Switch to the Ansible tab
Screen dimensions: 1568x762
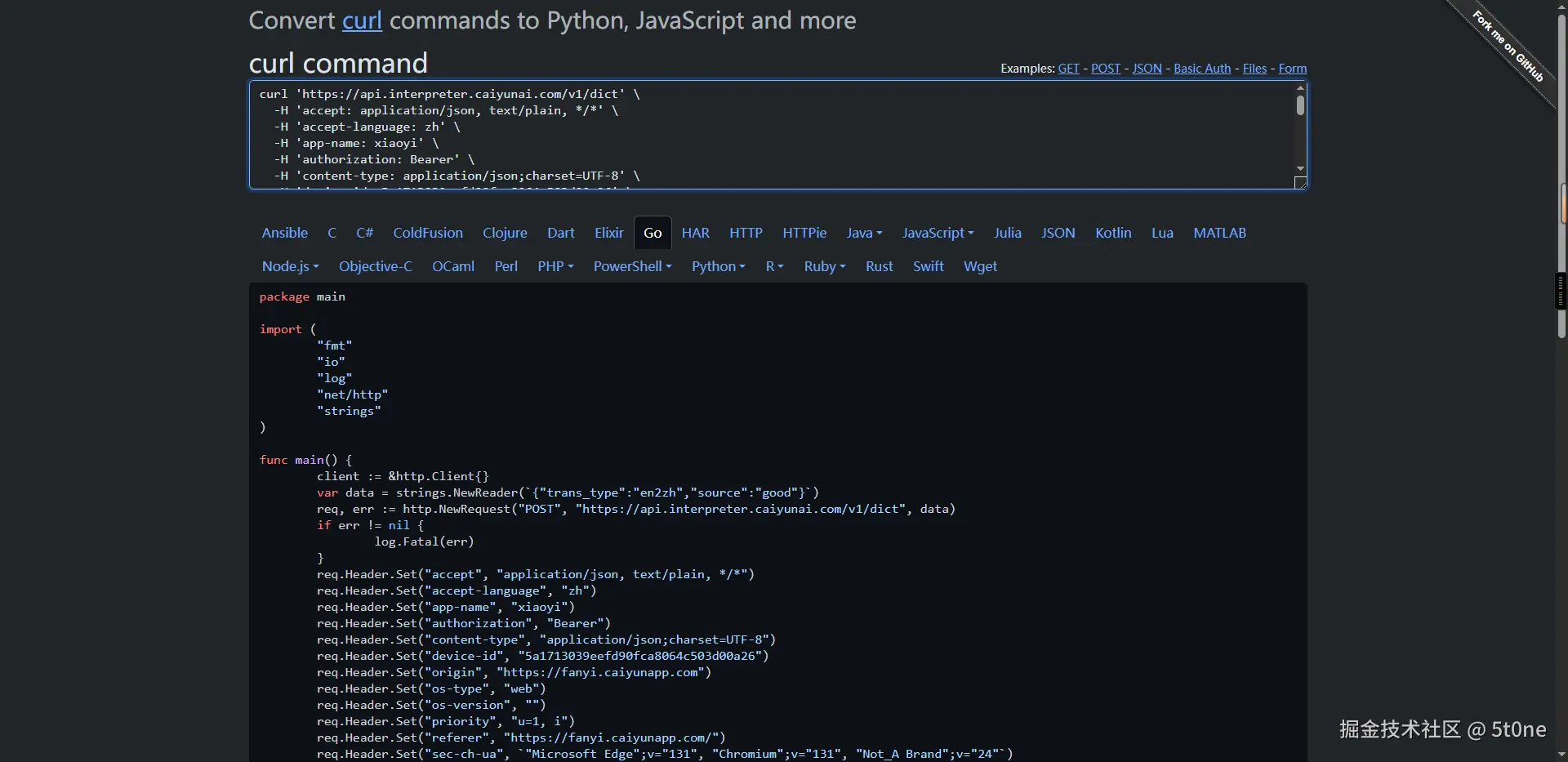coord(284,233)
